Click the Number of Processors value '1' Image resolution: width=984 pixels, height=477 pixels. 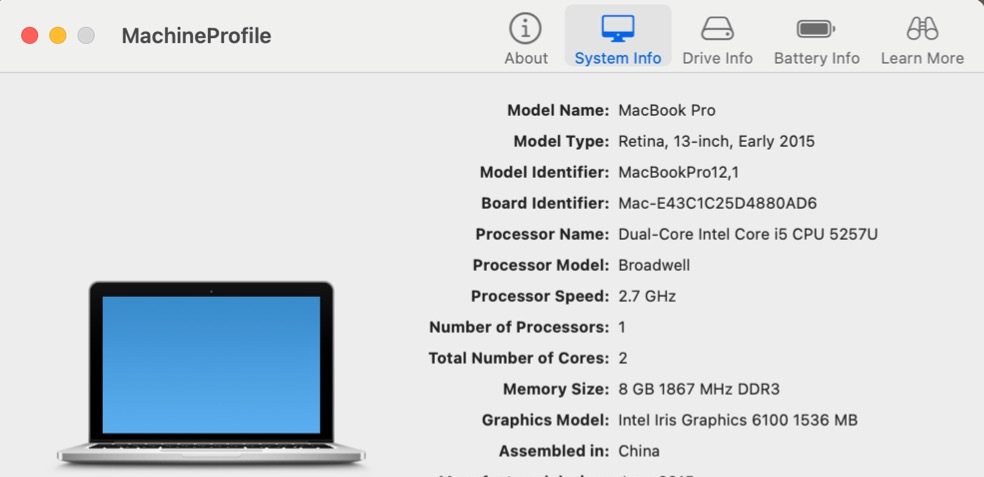pyautogui.click(x=622, y=327)
